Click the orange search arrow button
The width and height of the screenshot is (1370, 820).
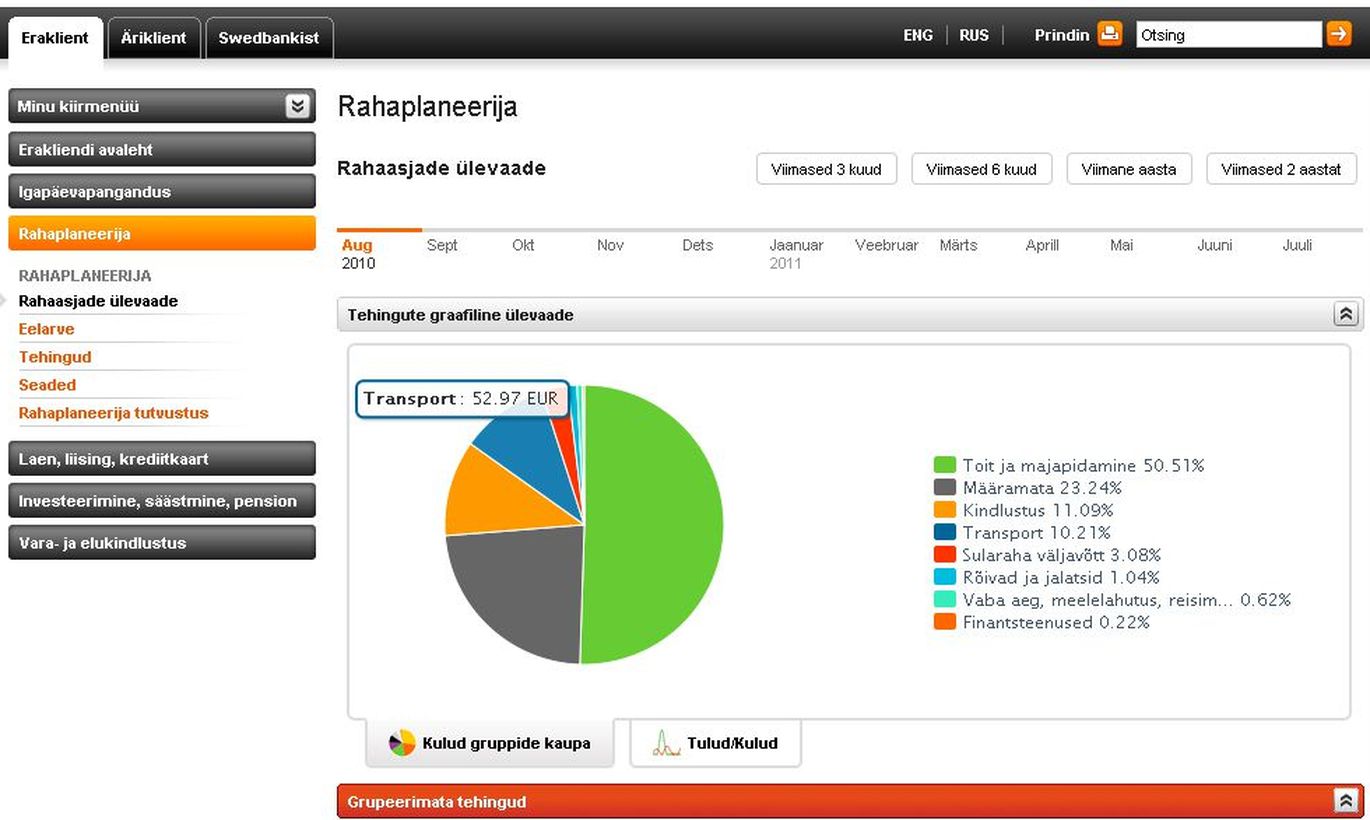click(x=1339, y=34)
